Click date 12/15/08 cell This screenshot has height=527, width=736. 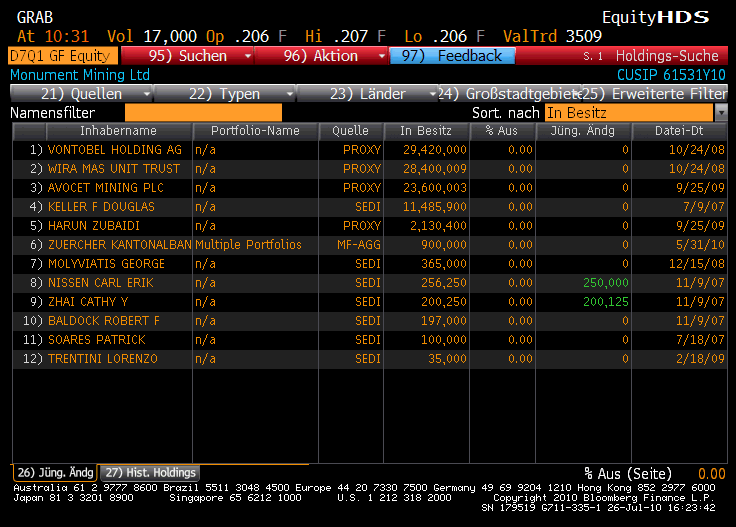[x=697, y=264]
